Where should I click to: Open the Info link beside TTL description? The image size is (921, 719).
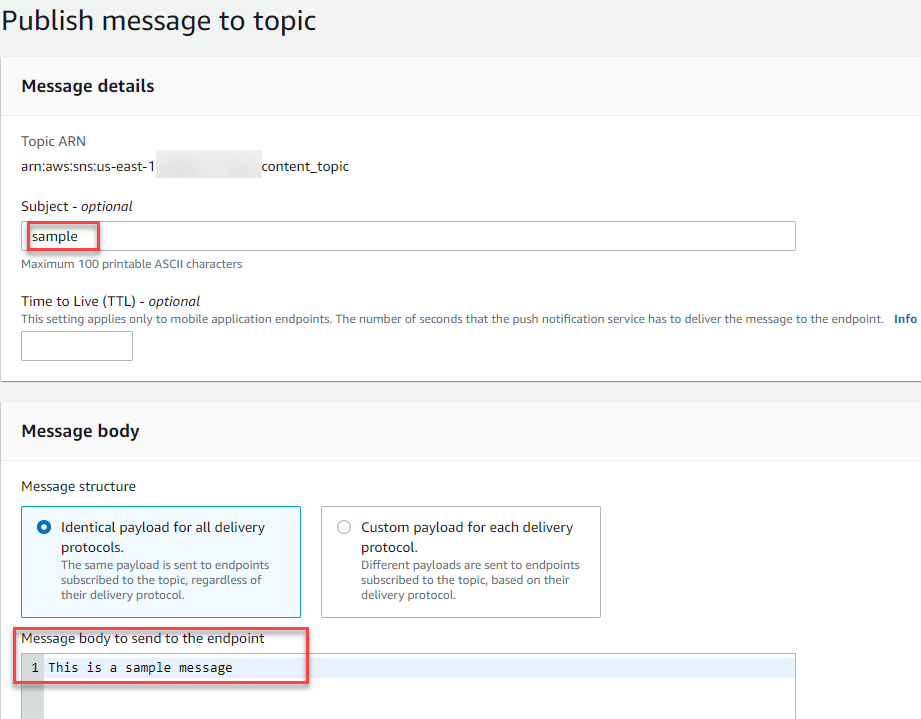coord(905,319)
